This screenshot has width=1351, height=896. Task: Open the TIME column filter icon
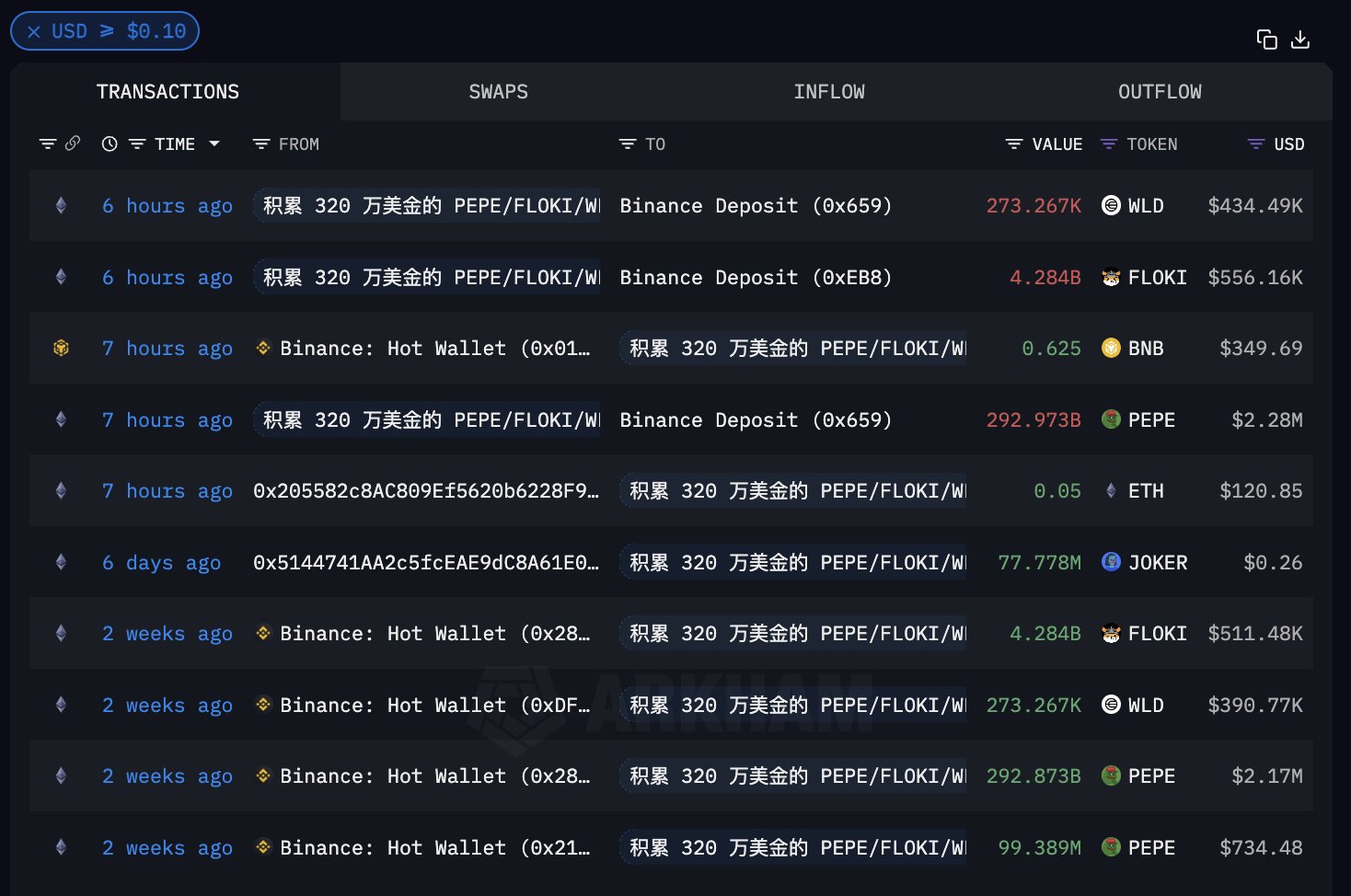pyautogui.click(x=137, y=144)
